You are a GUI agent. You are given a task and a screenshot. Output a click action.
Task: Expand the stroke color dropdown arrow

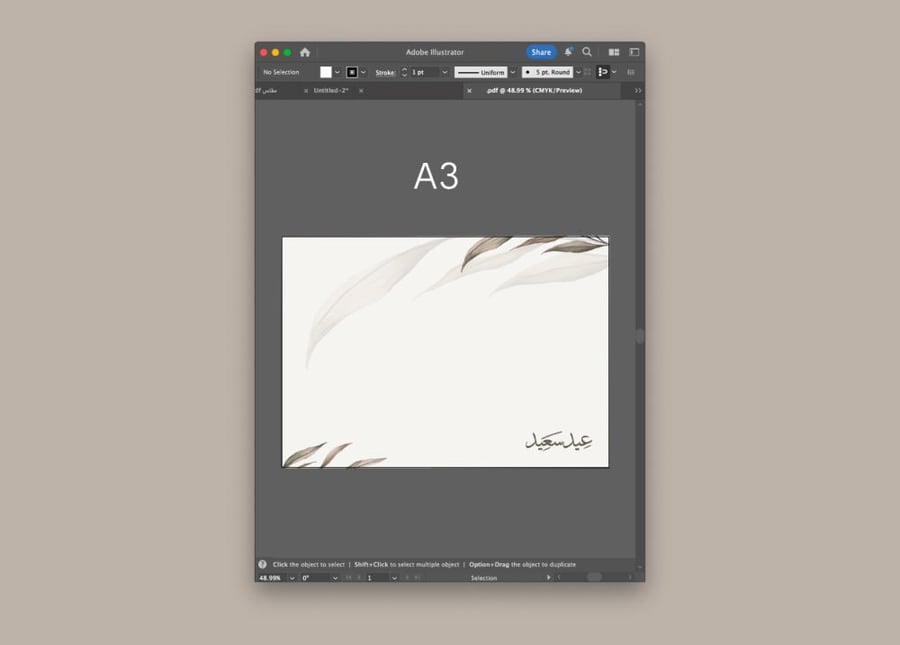tap(363, 72)
